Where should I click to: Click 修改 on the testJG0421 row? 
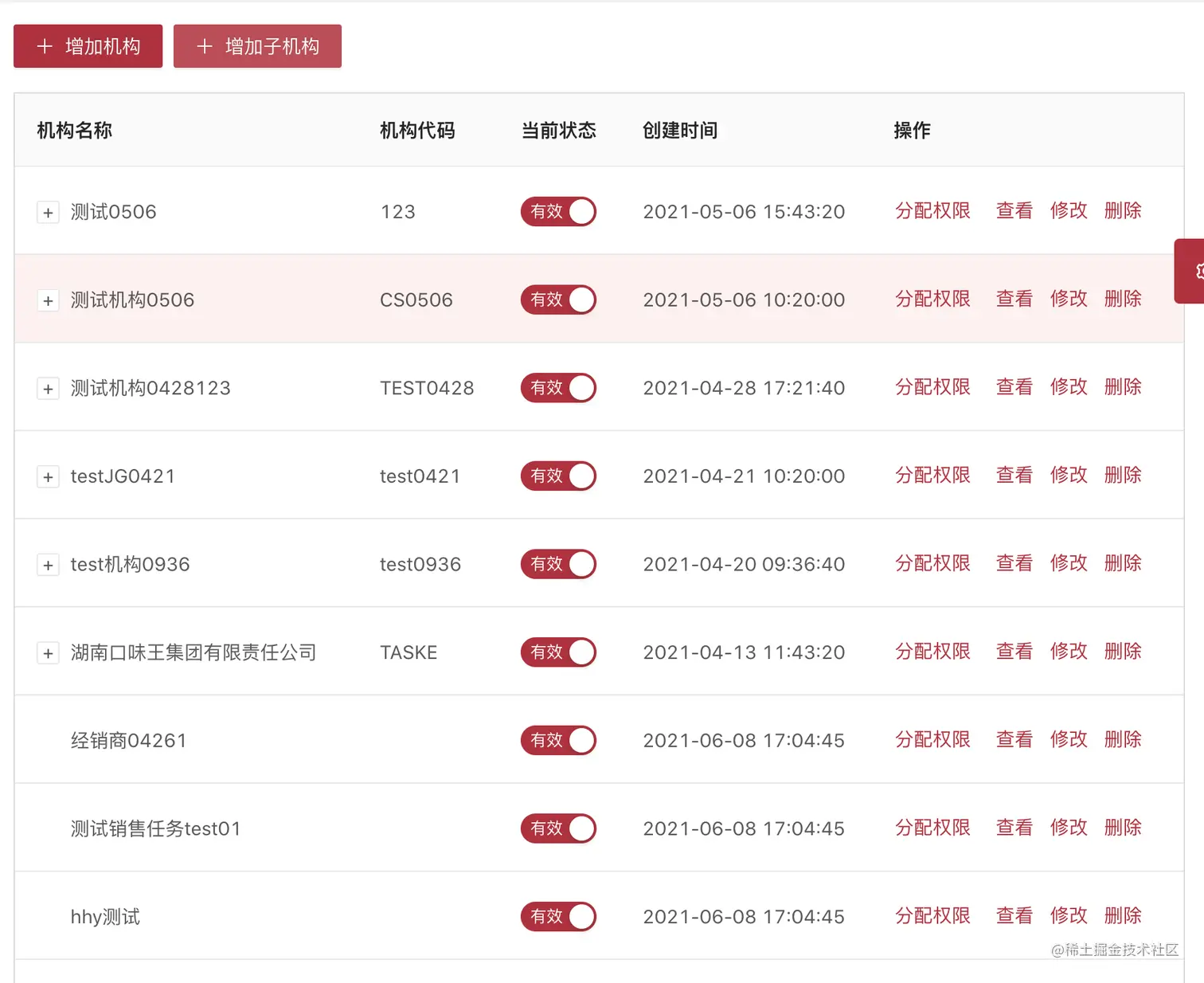[x=1068, y=476]
